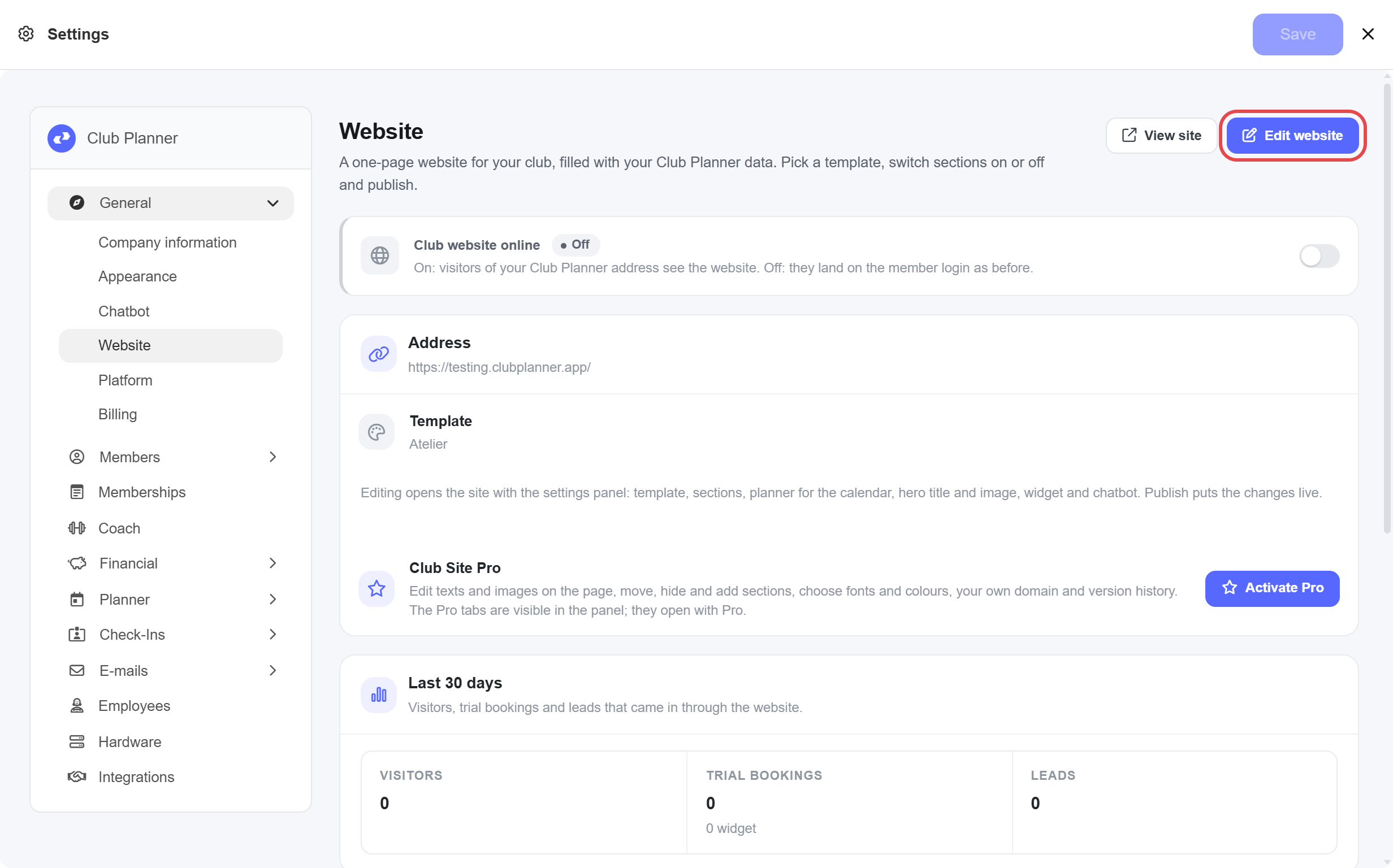Click the Club Planner logo icon

click(x=62, y=138)
